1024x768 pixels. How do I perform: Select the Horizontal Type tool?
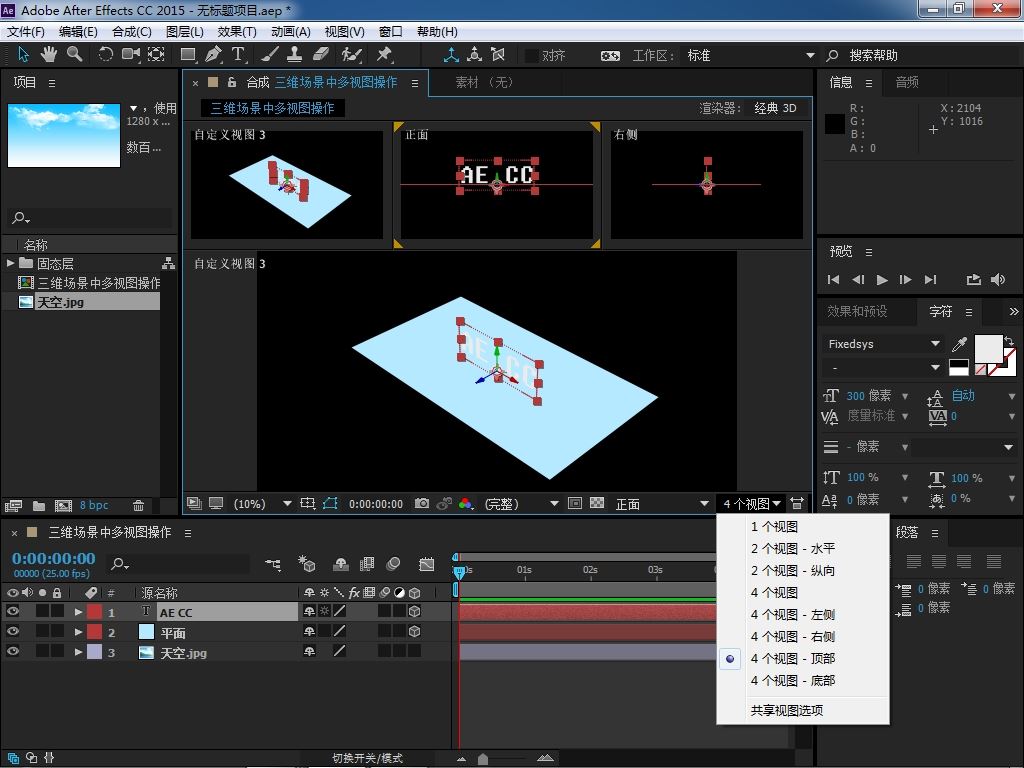(x=238, y=55)
